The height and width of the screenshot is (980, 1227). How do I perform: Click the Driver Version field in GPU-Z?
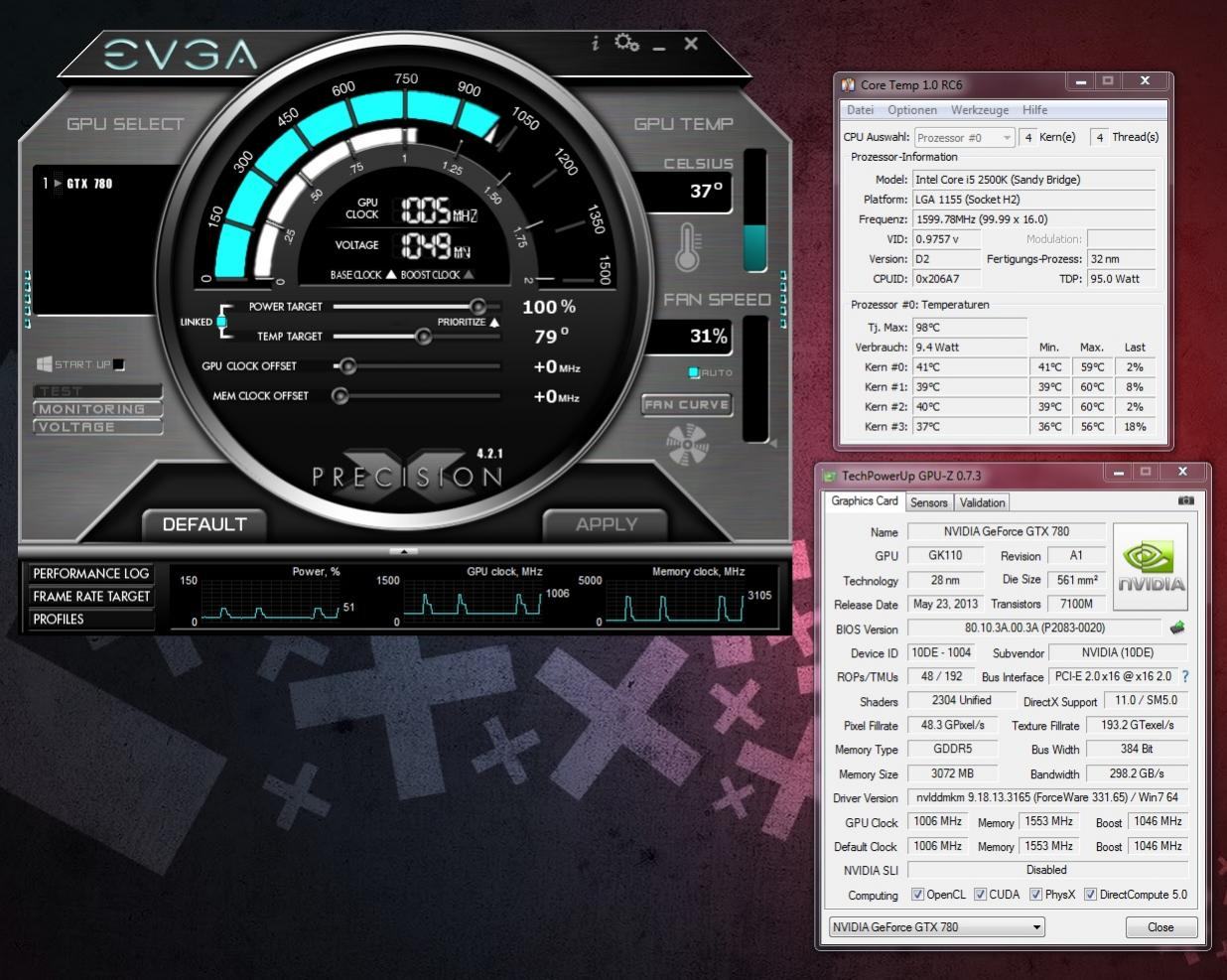1047,797
